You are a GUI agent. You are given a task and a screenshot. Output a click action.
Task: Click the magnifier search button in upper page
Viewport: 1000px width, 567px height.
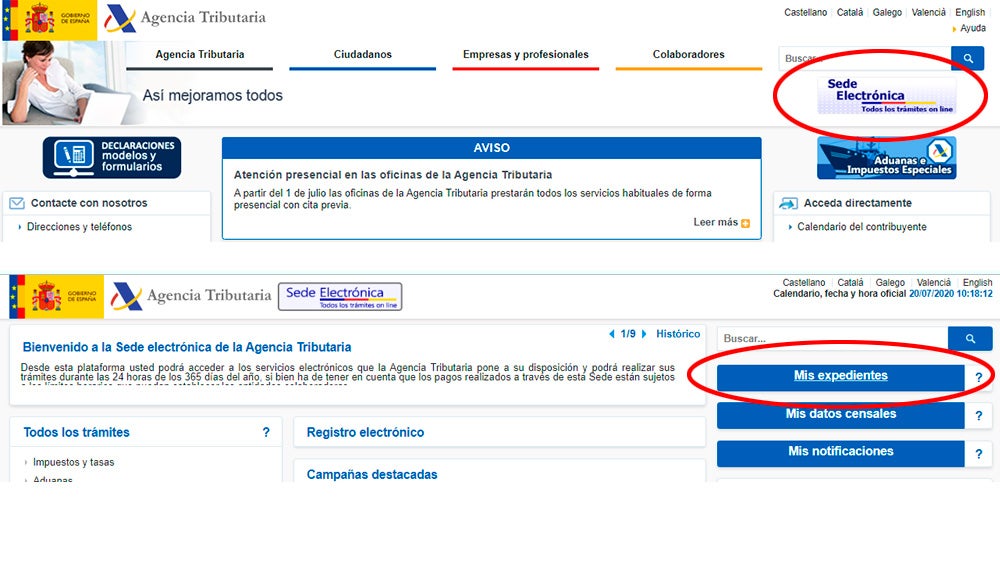pyautogui.click(x=967, y=58)
